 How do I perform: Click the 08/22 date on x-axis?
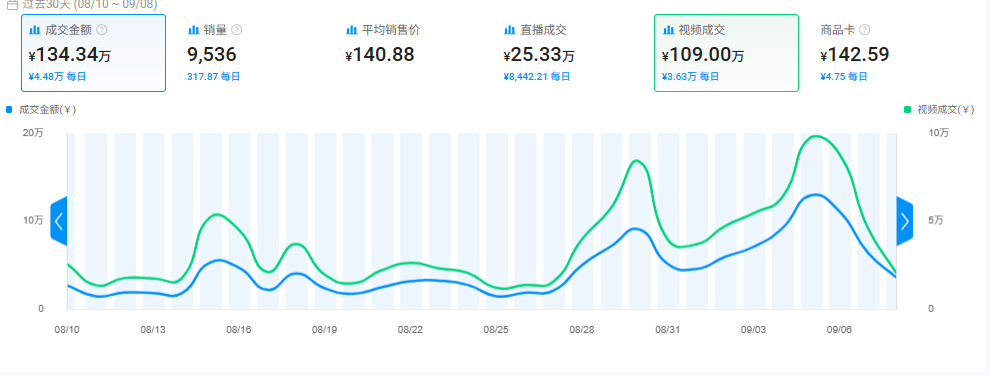pyautogui.click(x=410, y=330)
